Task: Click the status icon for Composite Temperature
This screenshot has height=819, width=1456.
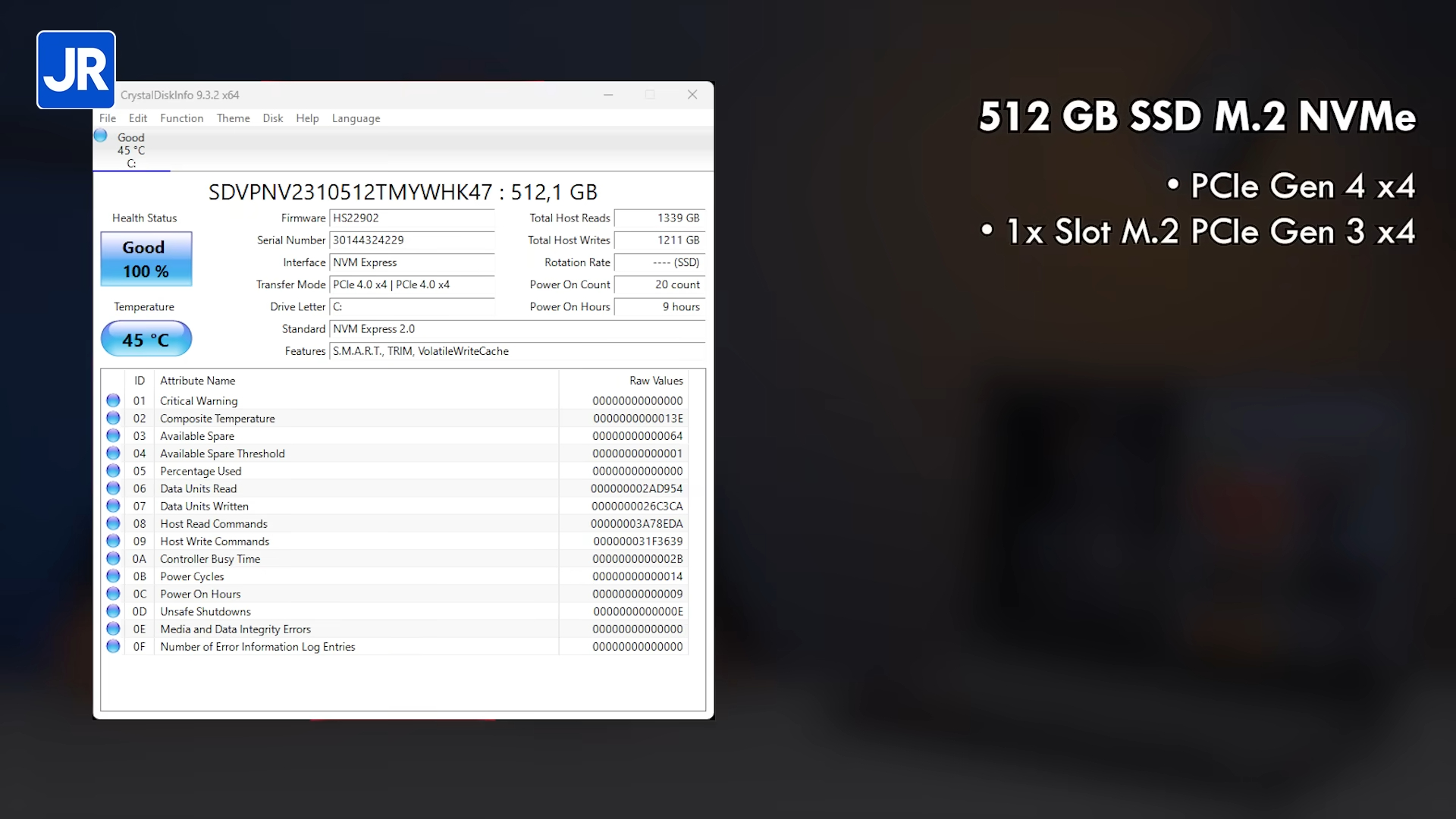Action: coord(113,418)
